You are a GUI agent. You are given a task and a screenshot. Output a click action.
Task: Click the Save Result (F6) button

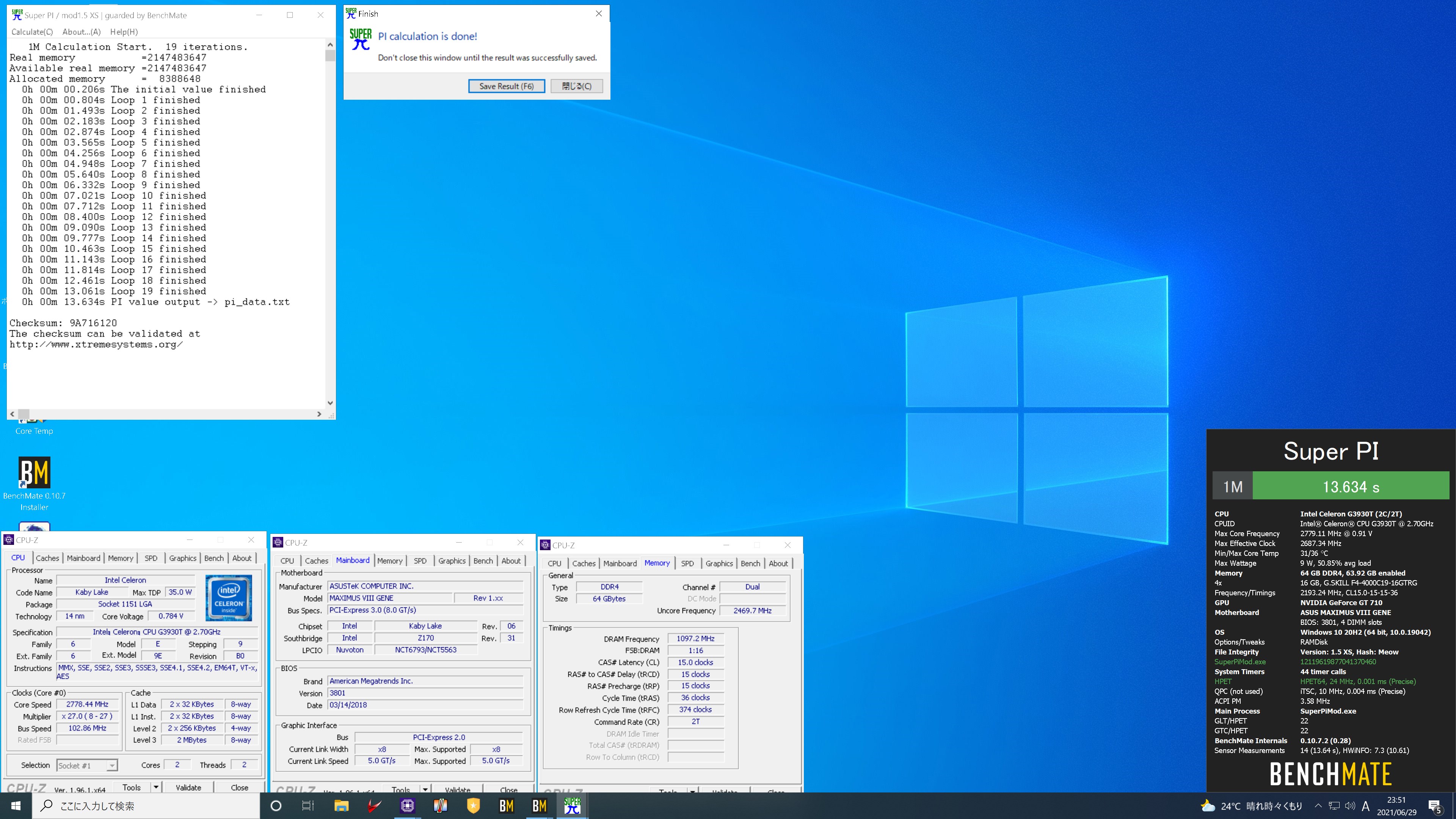(x=507, y=86)
